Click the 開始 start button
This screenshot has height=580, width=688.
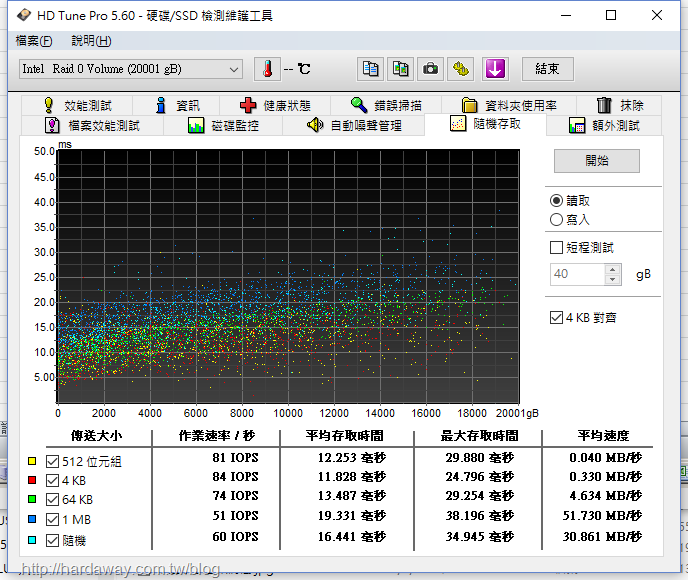(597, 161)
